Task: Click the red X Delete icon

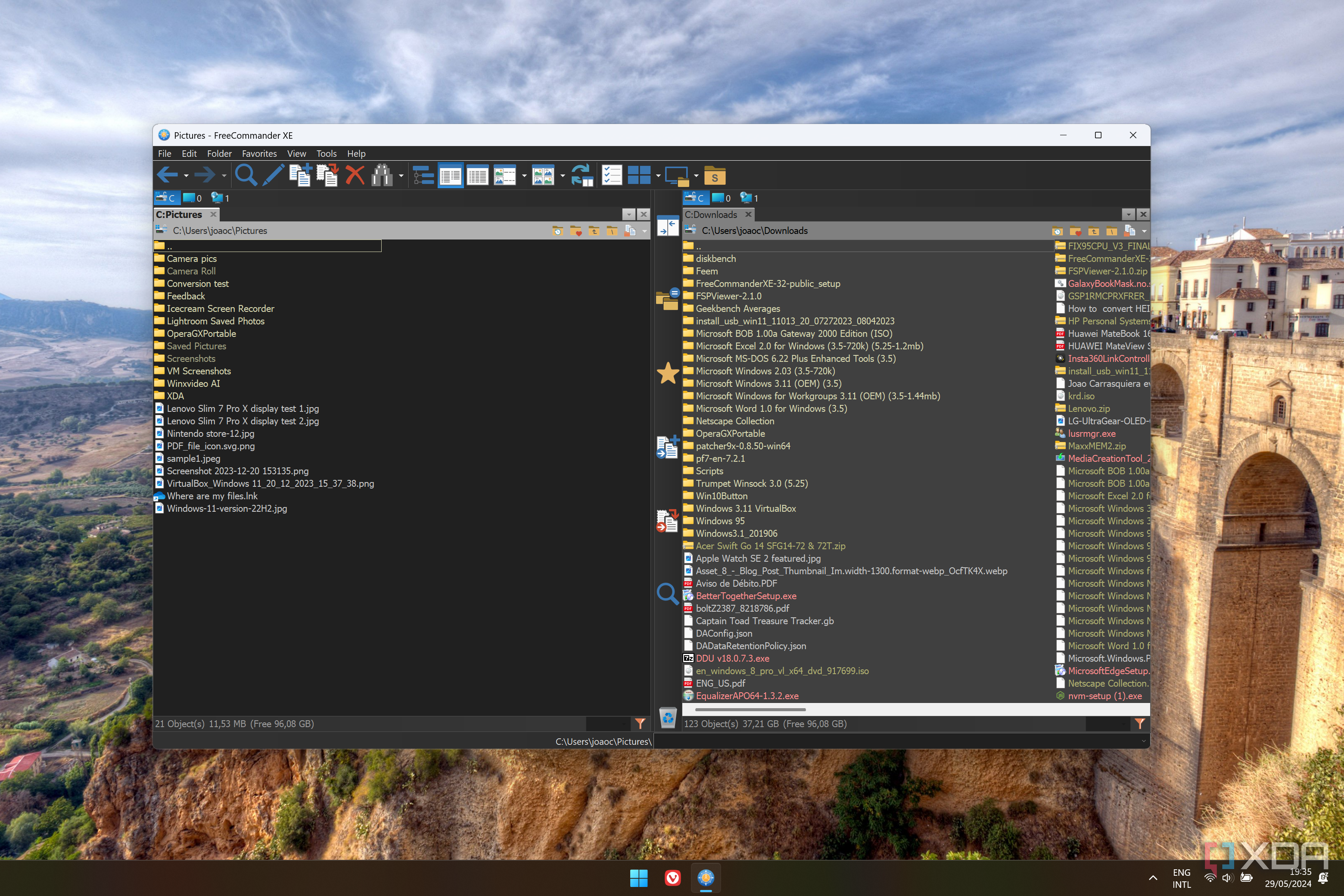Action: (x=355, y=175)
